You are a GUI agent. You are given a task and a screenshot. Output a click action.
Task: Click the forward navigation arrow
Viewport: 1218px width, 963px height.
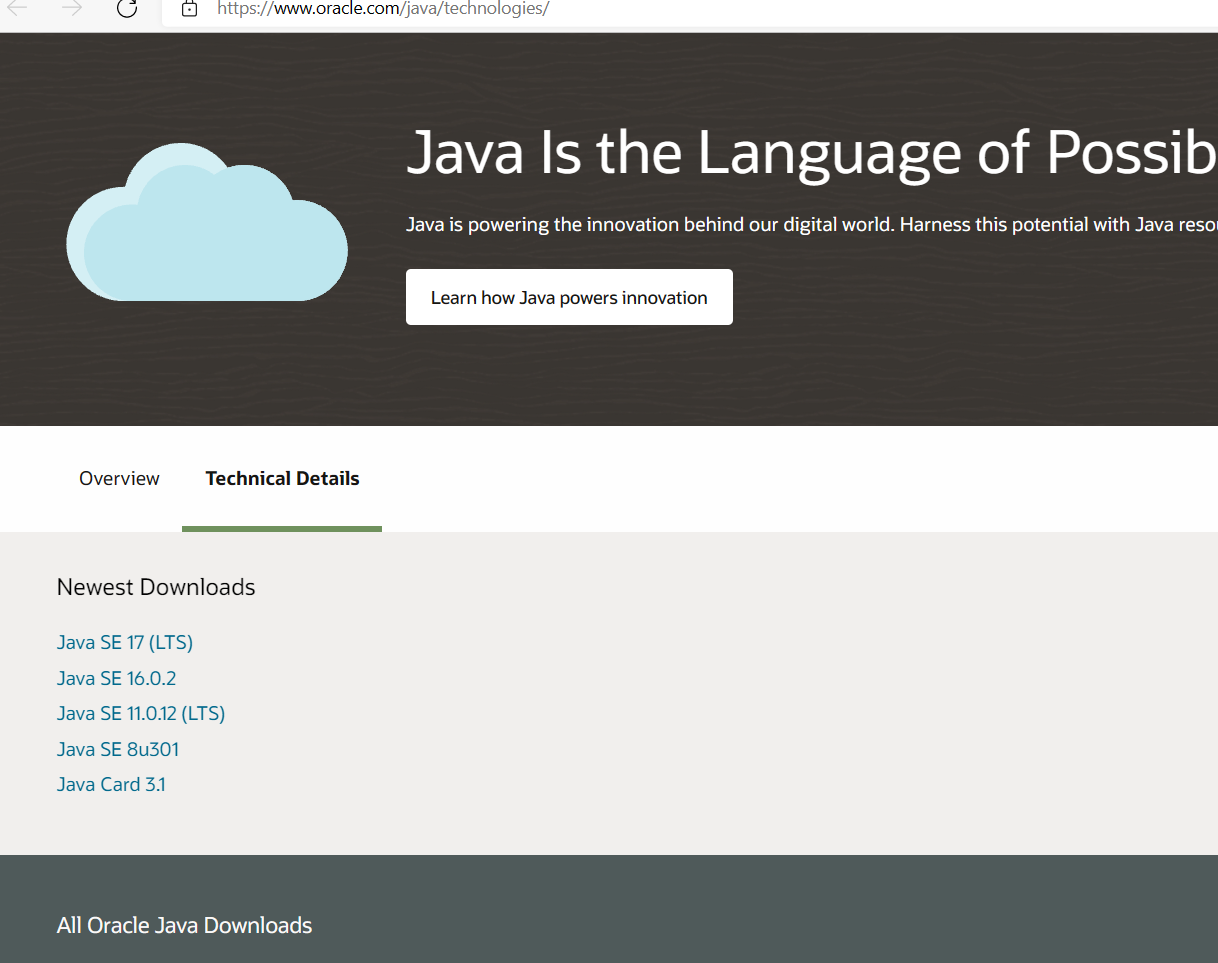[72, 9]
